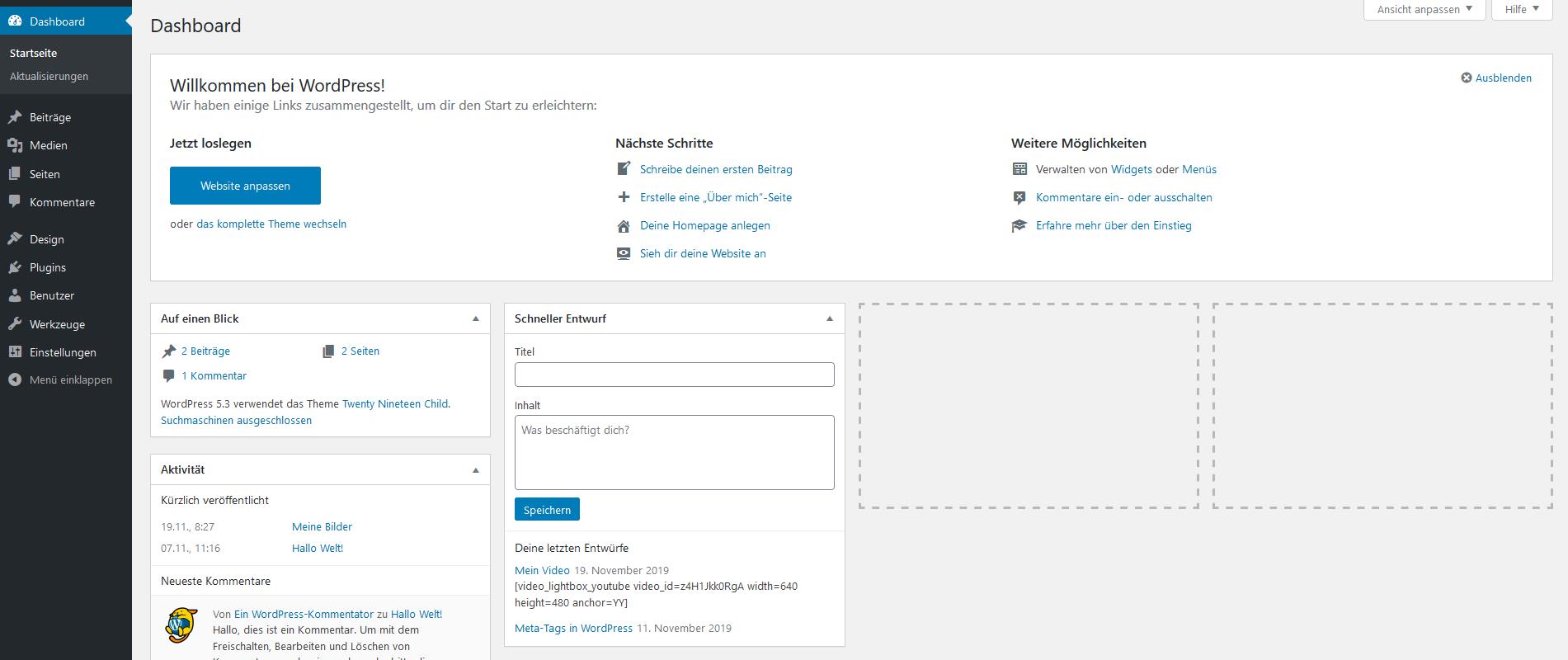Open the 2 Seiten link
Image resolution: width=1568 pixels, height=660 pixels.
[360, 351]
